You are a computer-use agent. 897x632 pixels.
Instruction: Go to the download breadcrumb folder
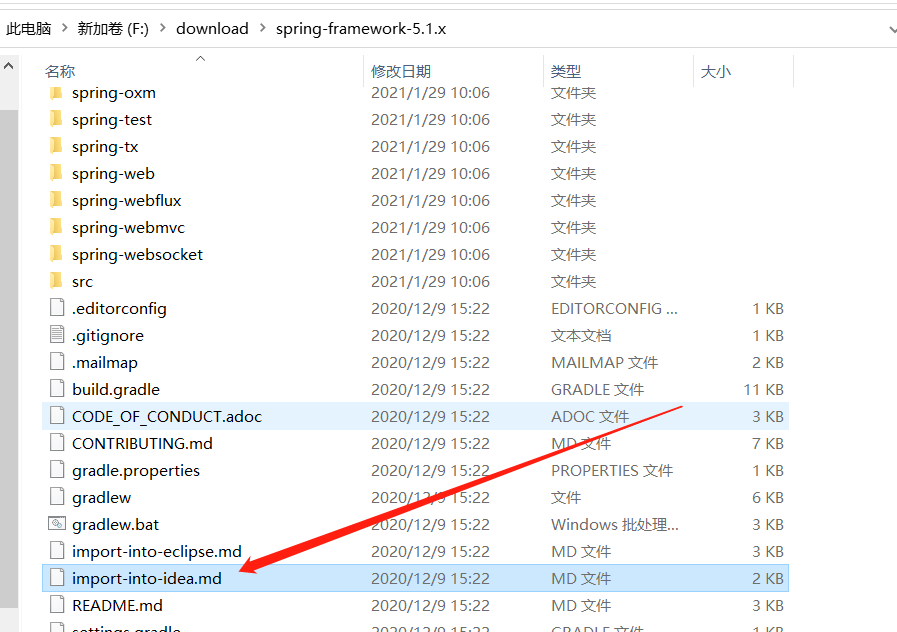coord(212,29)
